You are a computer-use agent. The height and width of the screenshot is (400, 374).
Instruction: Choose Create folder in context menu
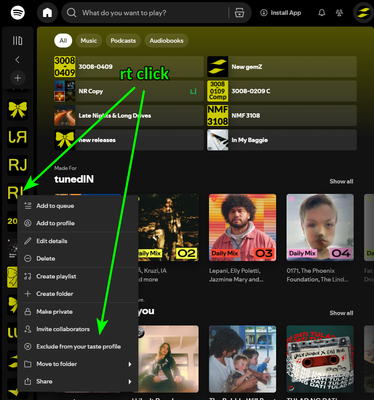(x=78, y=294)
